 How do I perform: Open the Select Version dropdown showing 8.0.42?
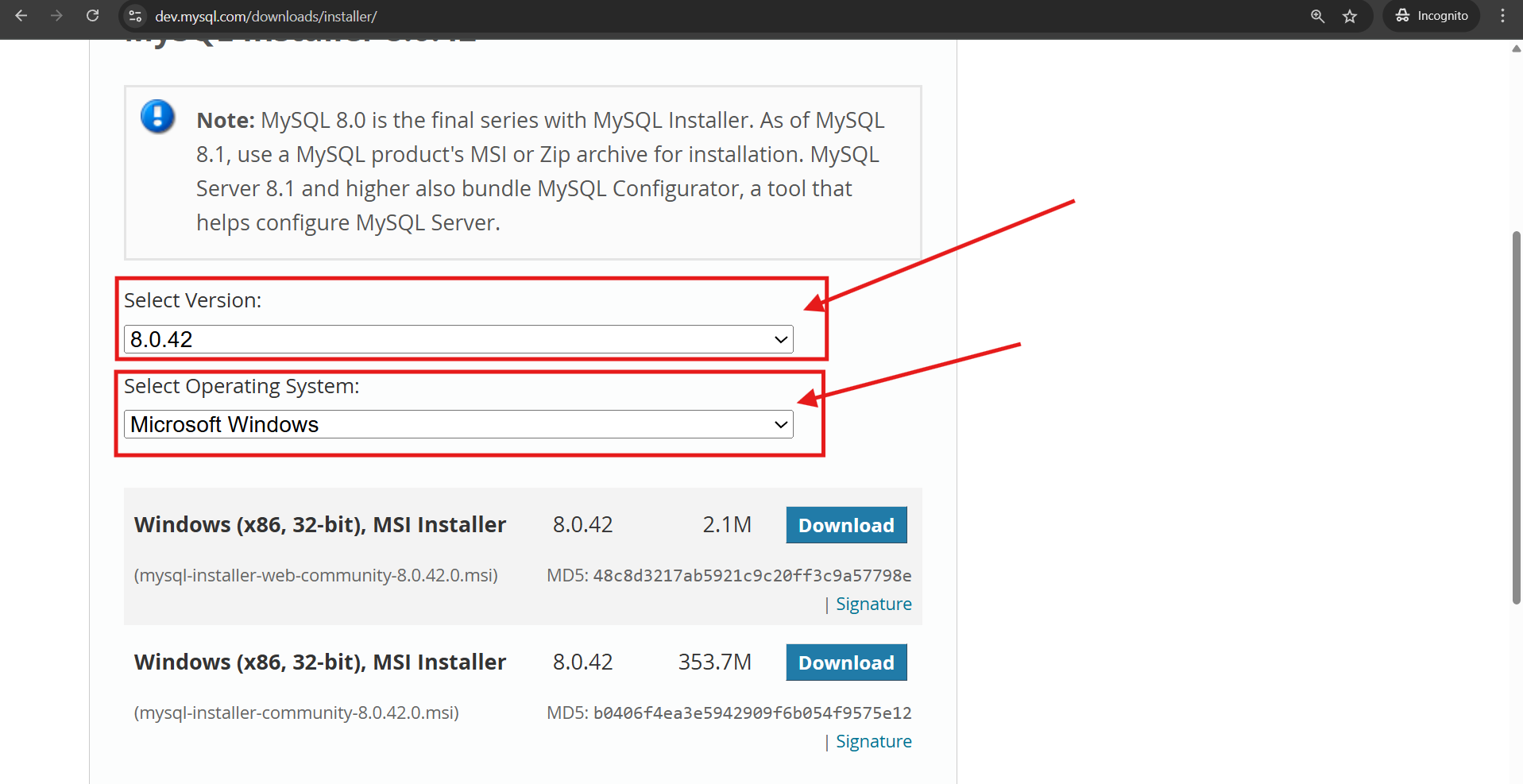tap(458, 339)
